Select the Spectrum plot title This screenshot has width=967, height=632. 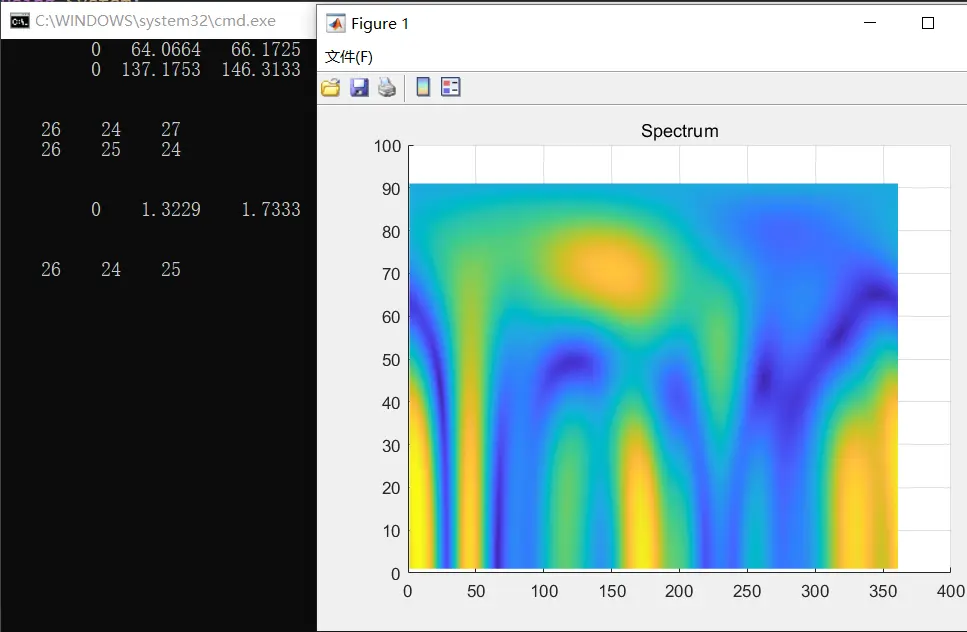680,131
